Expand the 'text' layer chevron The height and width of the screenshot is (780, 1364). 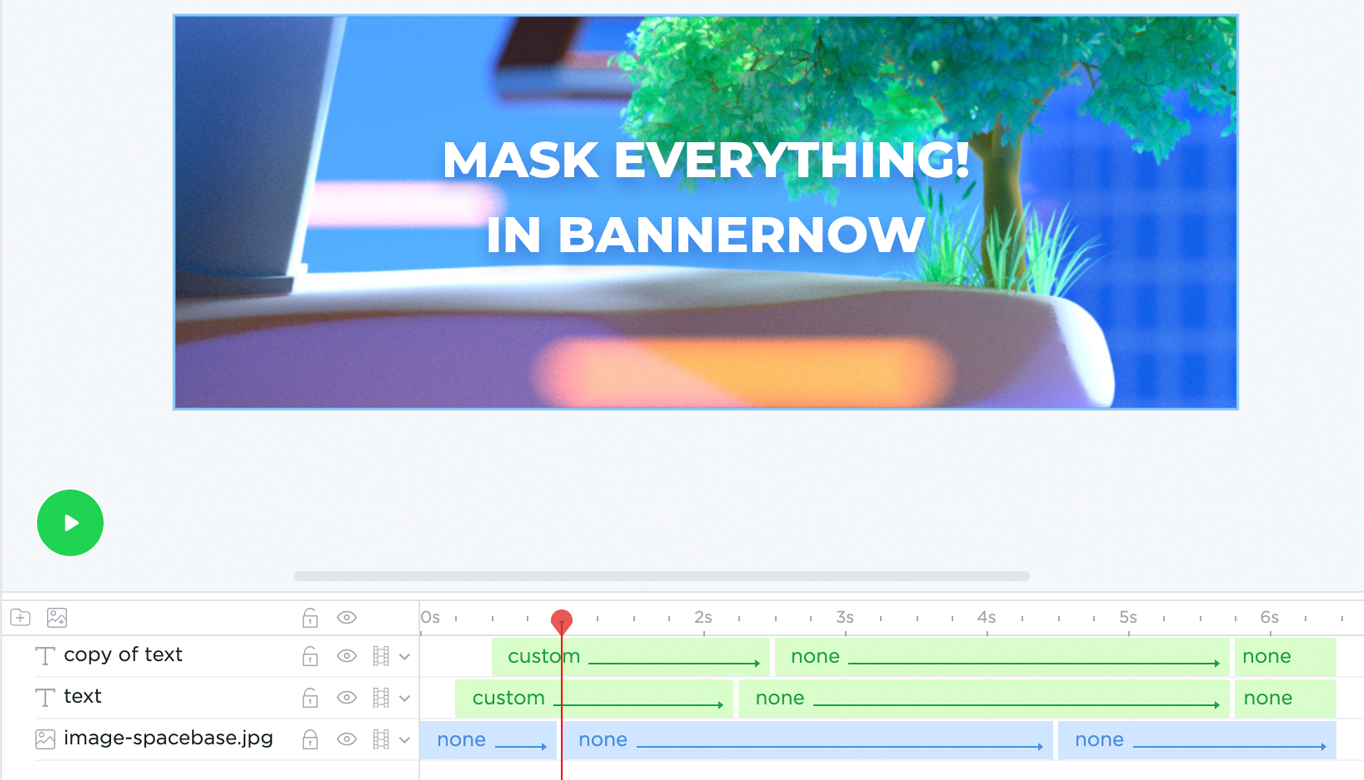[x=405, y=698]
